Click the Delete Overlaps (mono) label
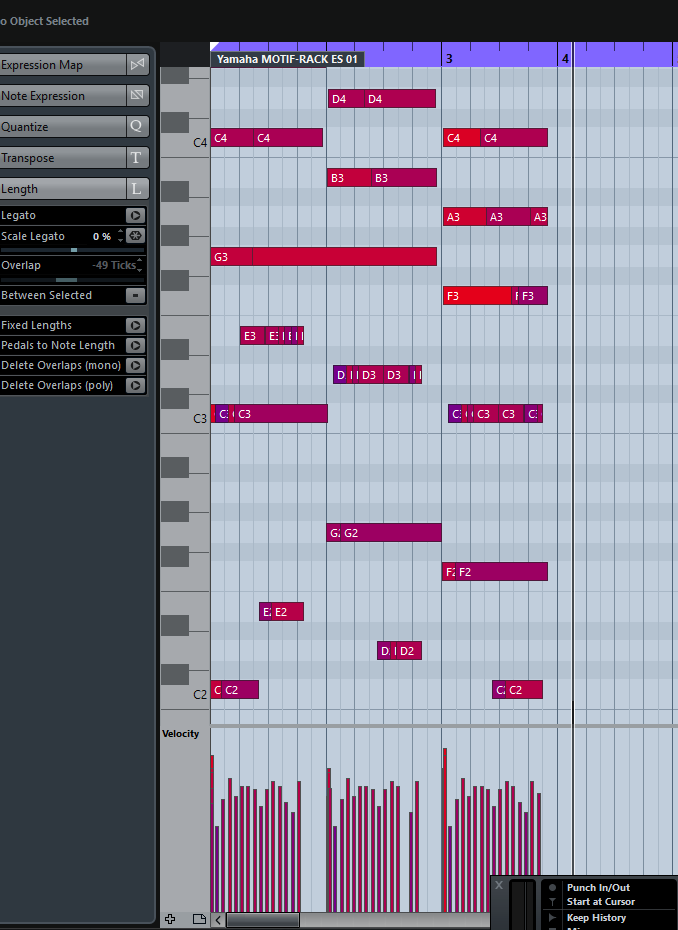The width and height of the screenshot is (678, 930). pos(61,365)
